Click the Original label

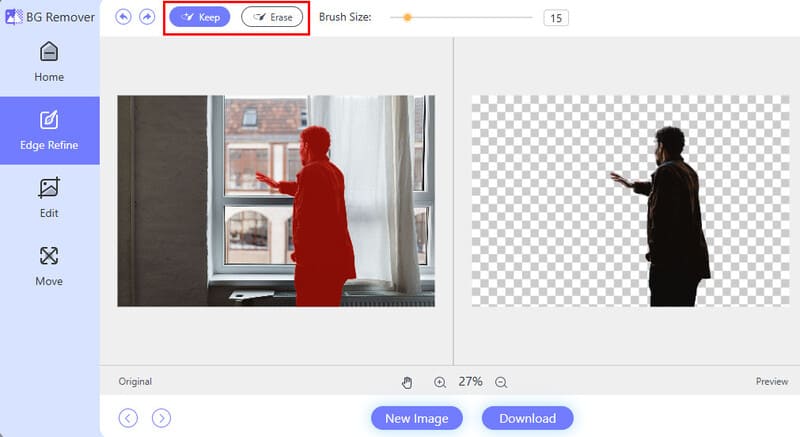pyautogui.click(x=135, y=381)
